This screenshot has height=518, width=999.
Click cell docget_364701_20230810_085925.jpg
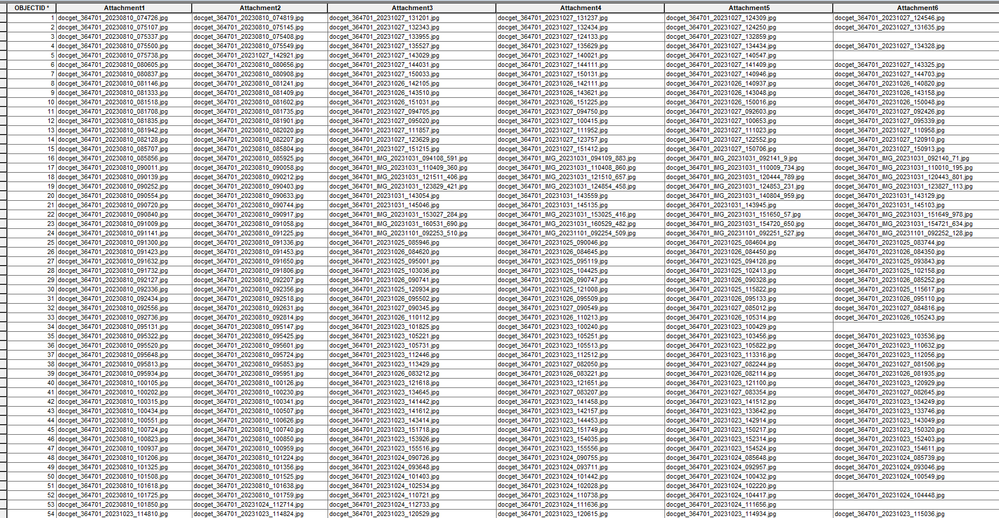pyautogui.click(x=260, y=158)
